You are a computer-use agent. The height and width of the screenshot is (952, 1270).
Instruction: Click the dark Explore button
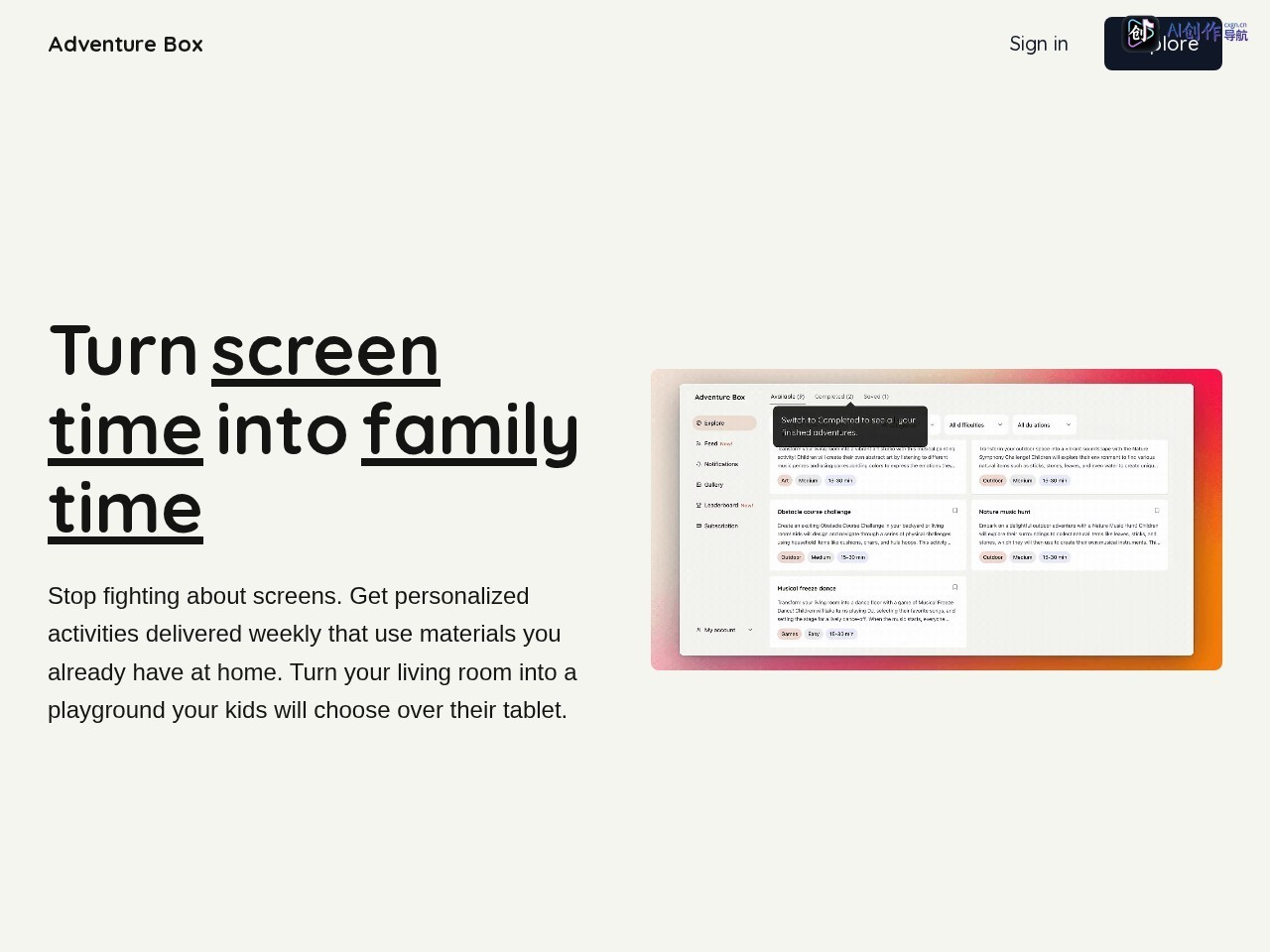(x=1163, y=44)
